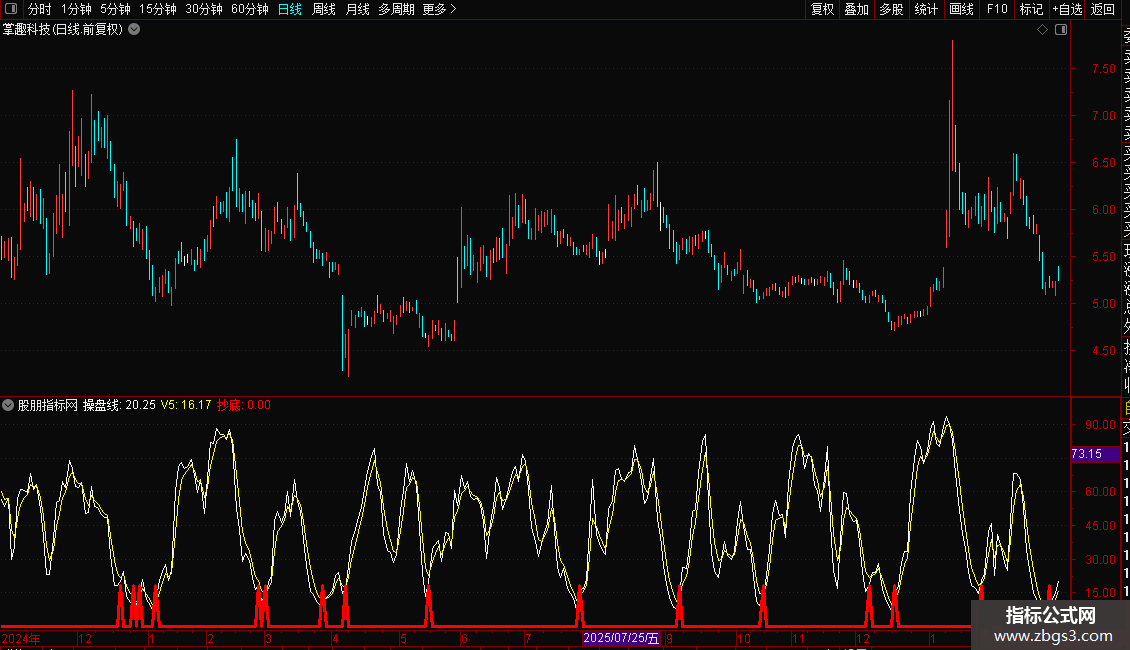Select the 5分钟 period tab
This screenshot has height=650, width=1130.
tap(115, 9)
